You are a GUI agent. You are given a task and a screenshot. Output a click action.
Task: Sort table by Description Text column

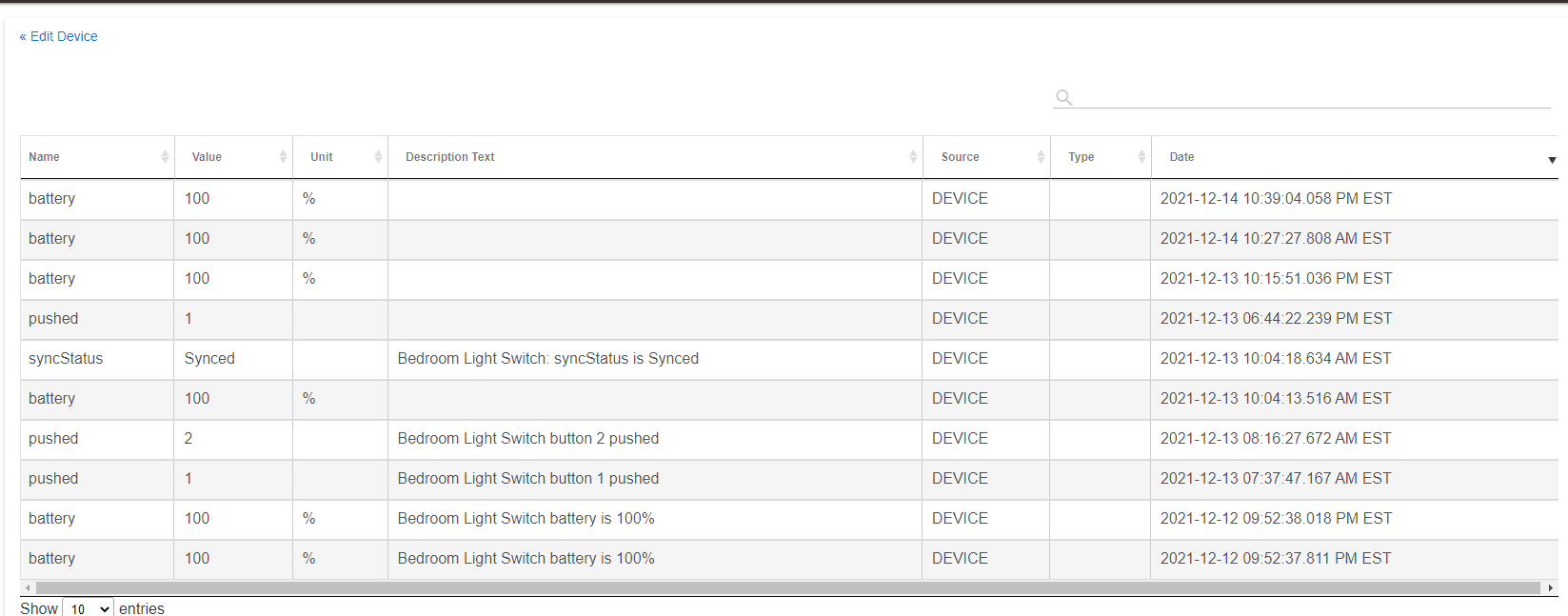tap(656, 157)
